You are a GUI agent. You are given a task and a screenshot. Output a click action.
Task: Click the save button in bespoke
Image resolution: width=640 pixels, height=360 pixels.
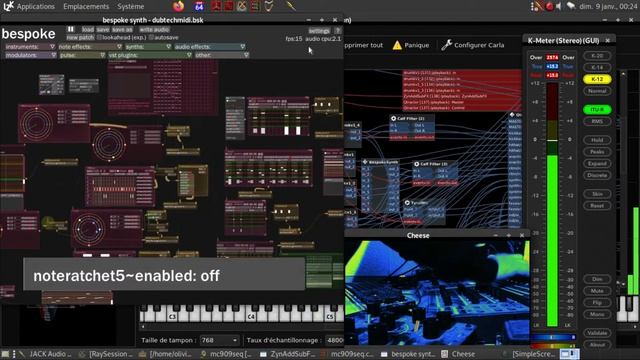click(x=103, y=29)
